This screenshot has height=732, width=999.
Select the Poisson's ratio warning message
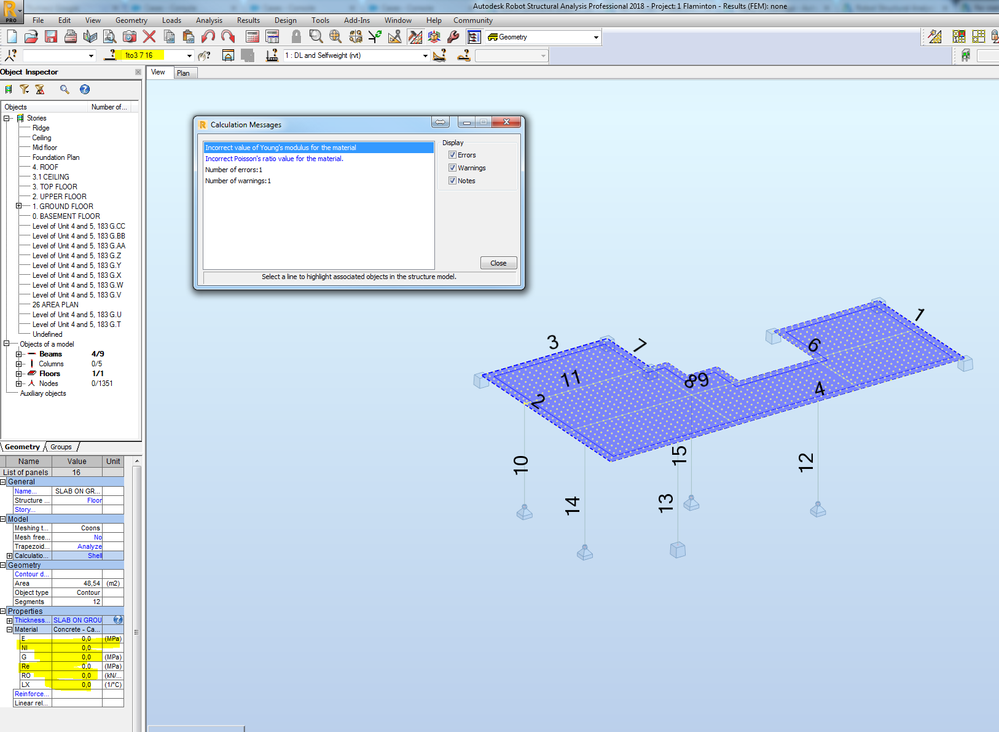point(274,159)
